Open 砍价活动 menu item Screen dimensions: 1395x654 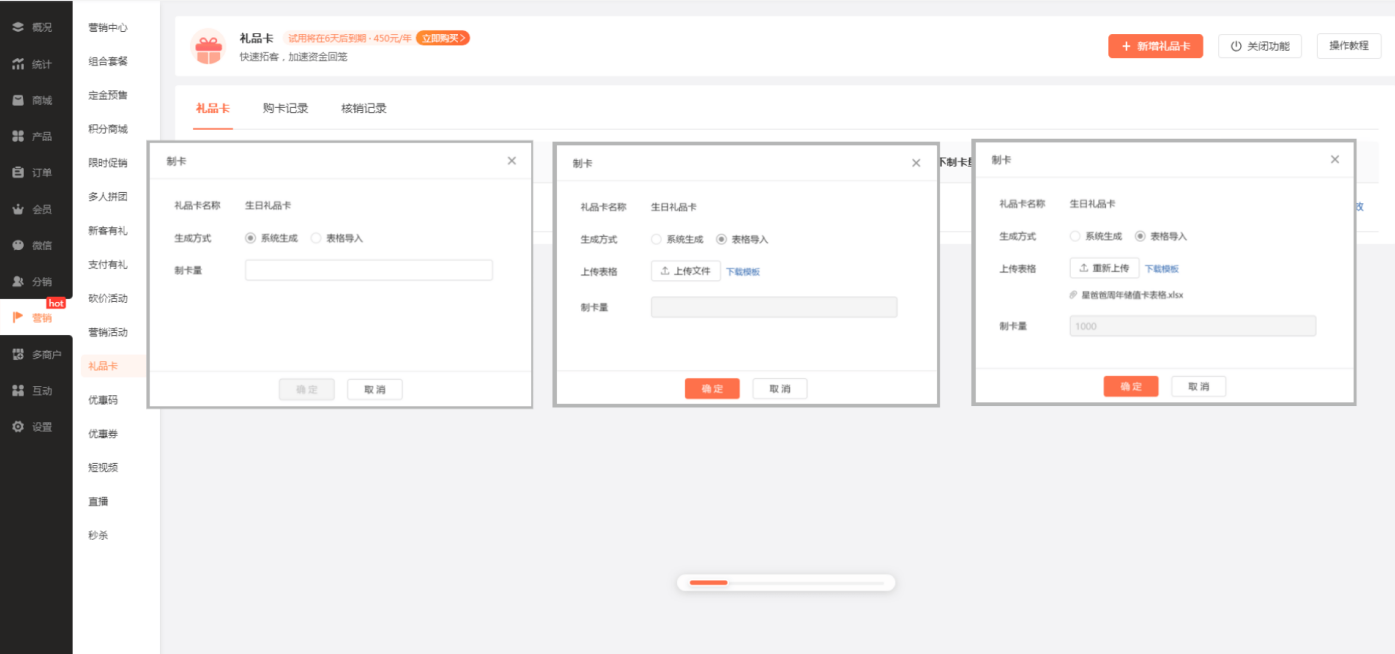point(108,298)
